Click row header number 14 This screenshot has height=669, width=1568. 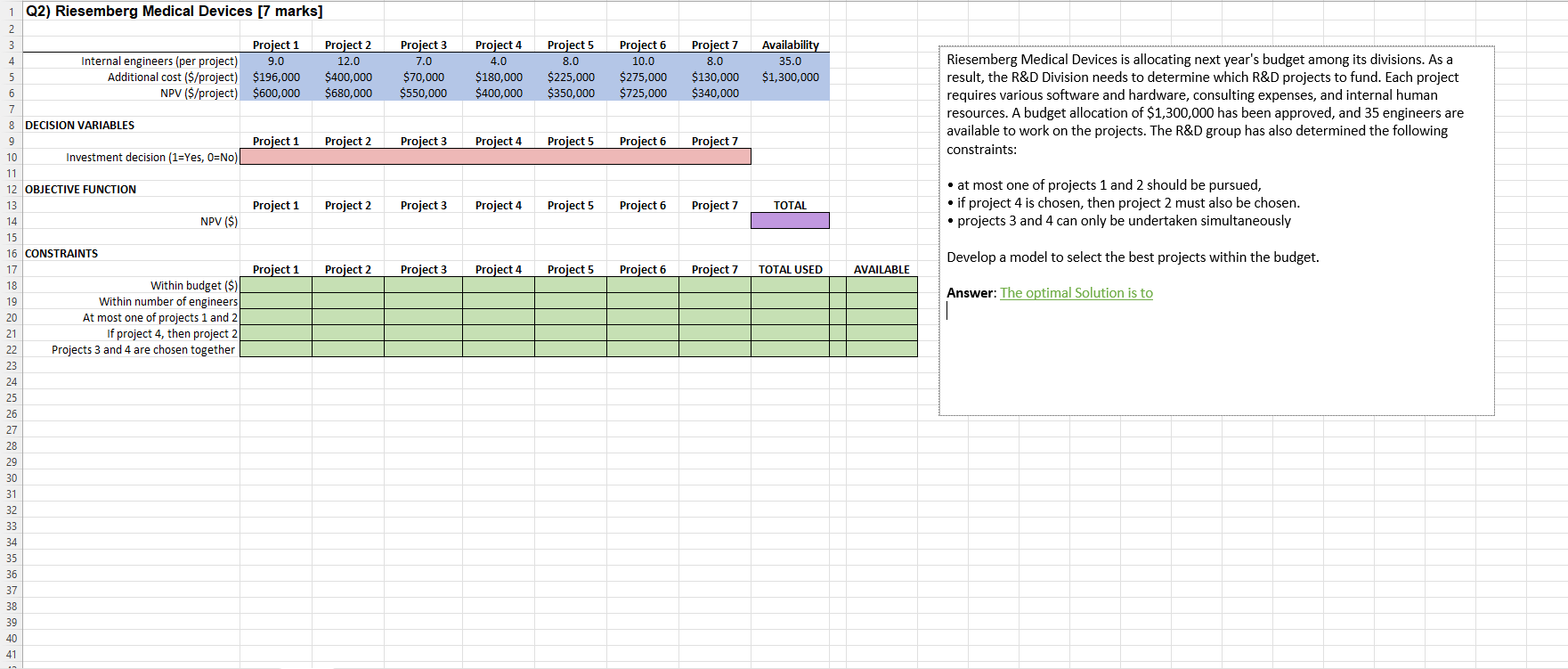pos(12,222)
